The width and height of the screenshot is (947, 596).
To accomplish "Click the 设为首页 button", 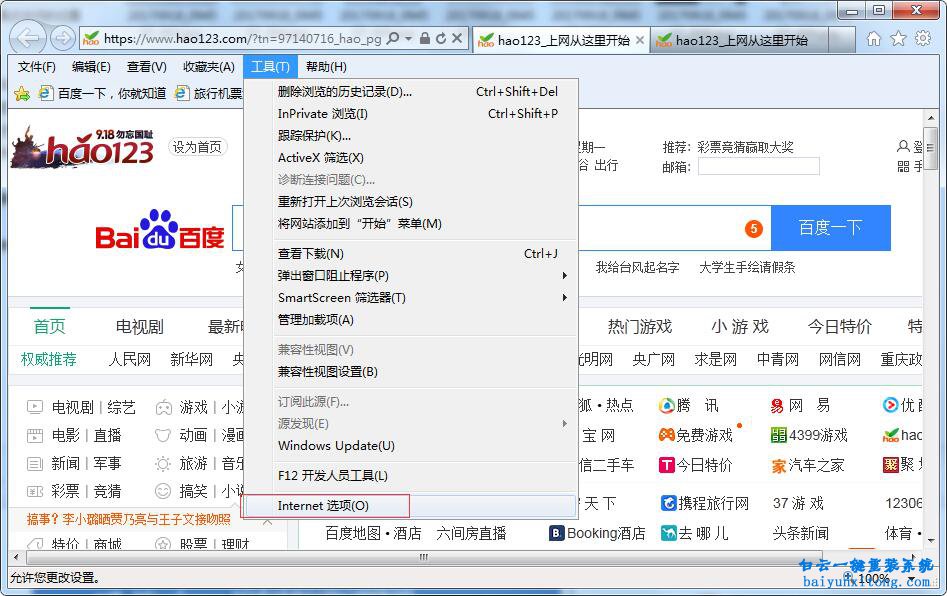I will point(197,147).
